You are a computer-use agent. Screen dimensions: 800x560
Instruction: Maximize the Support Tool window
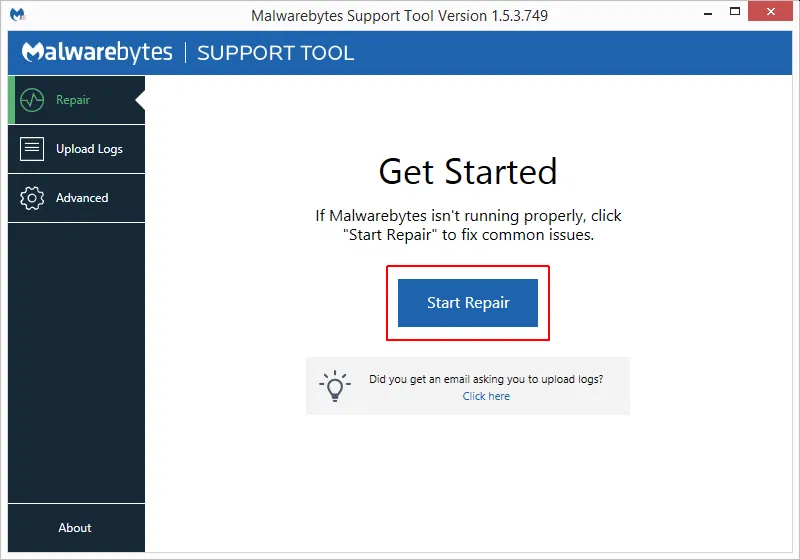pyautogui.click(x=735, y=11)
